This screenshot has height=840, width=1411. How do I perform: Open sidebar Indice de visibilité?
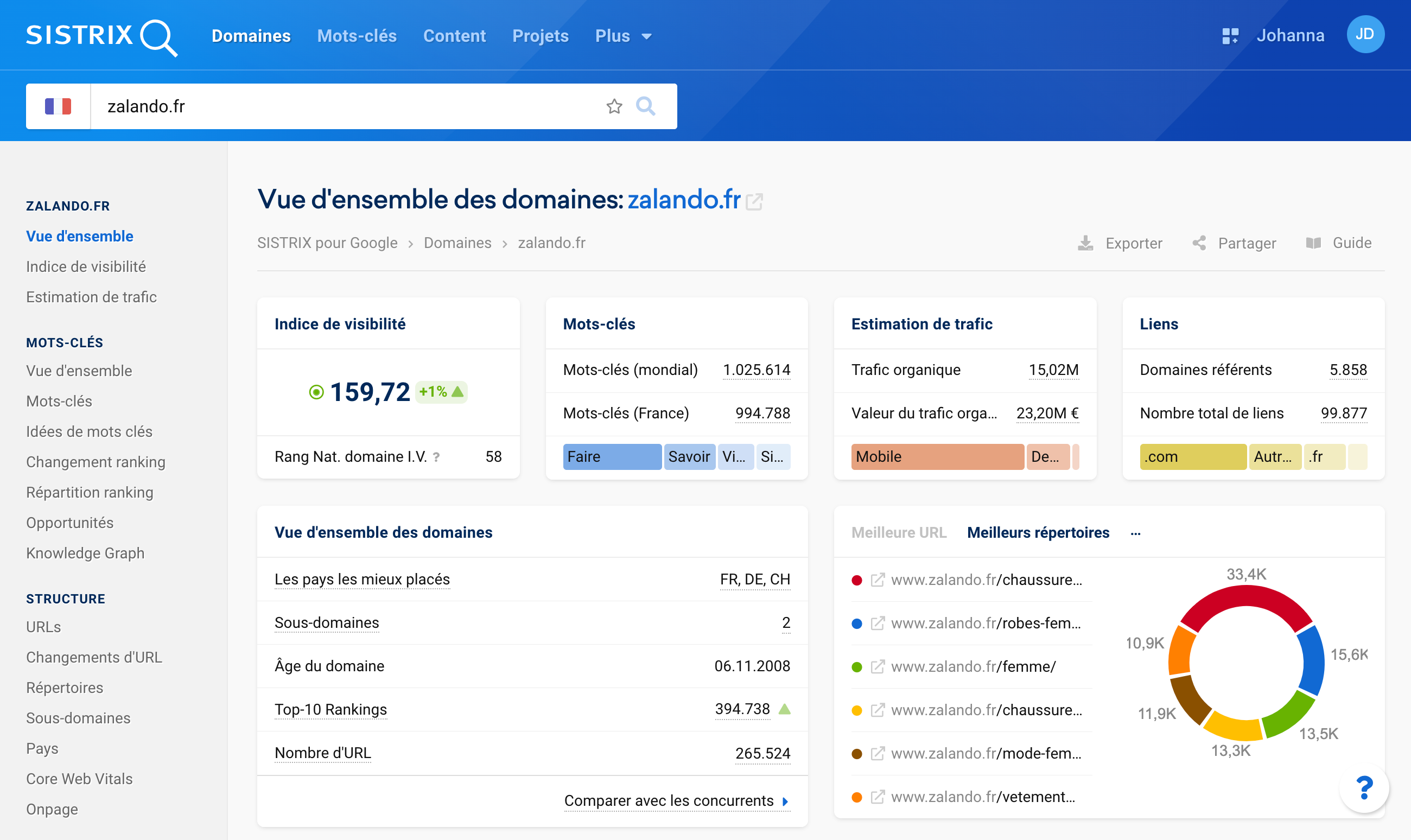pyautogui.click(x=86, y=266)
